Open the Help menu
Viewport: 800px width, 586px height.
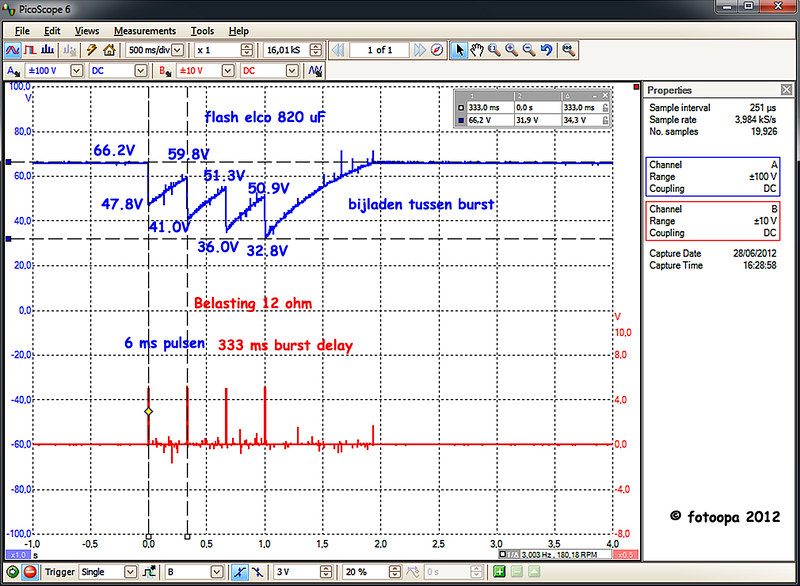tap(238, 31)
